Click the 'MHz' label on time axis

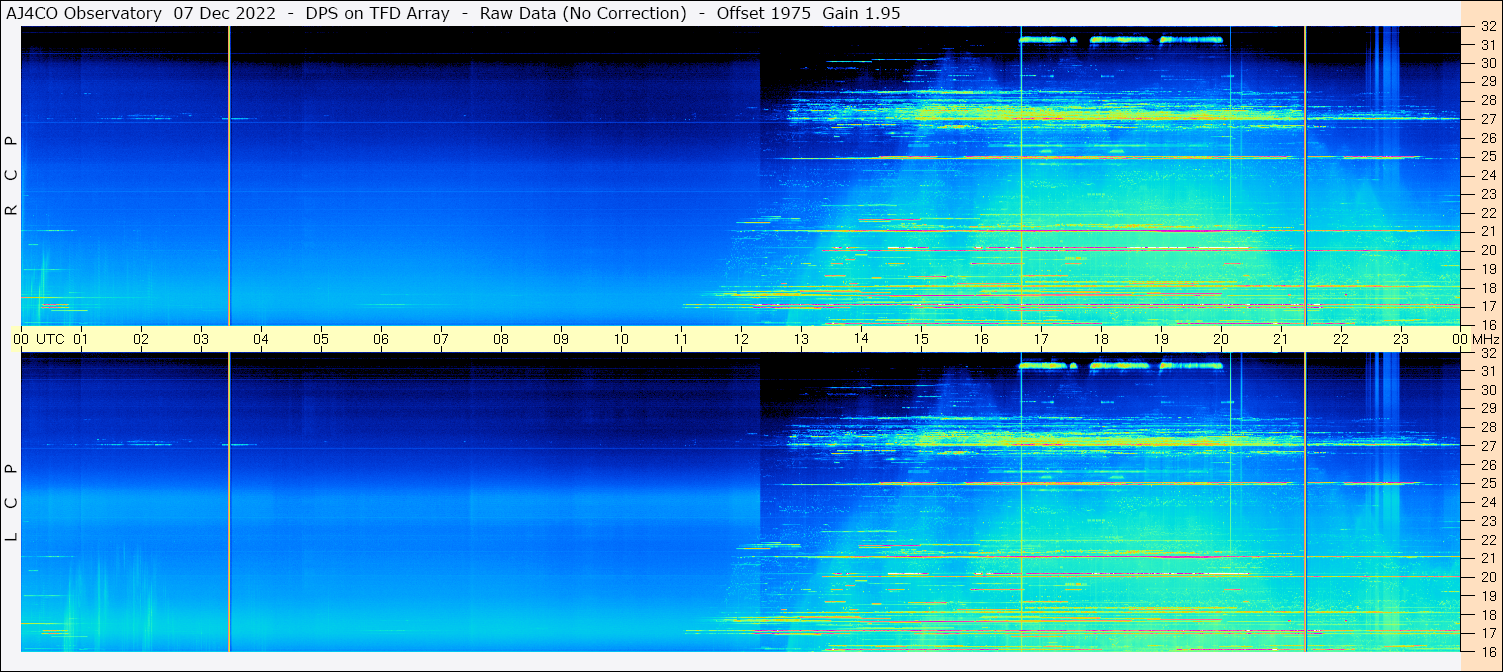coord(1485,339)
